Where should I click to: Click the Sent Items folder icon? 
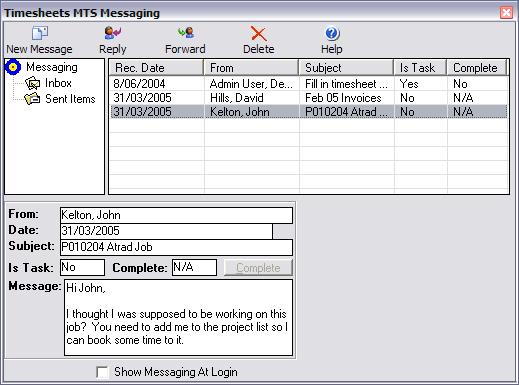tap(32, 99)
